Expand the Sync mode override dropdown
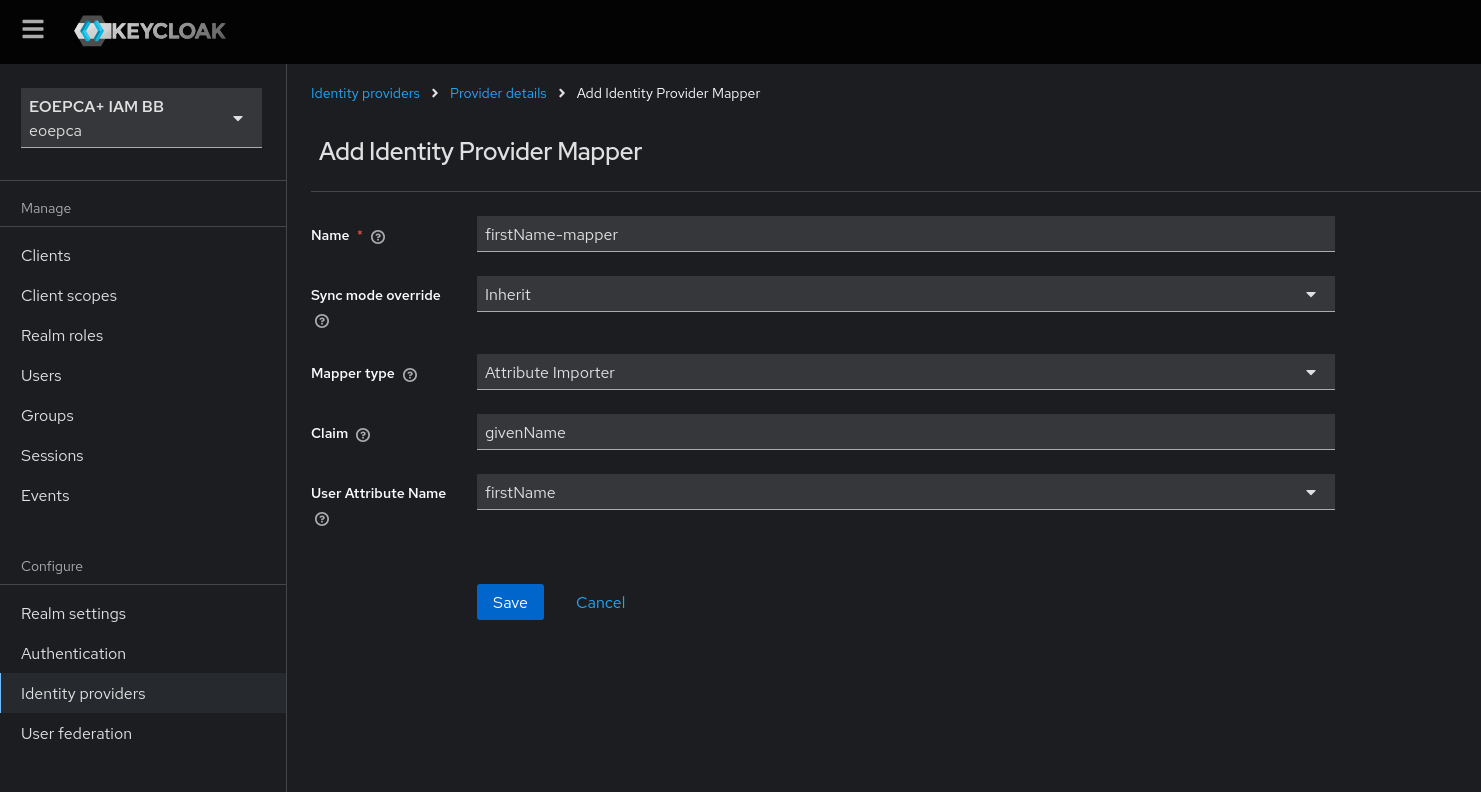The image size is (1481, 792). [x=906, y=294]
